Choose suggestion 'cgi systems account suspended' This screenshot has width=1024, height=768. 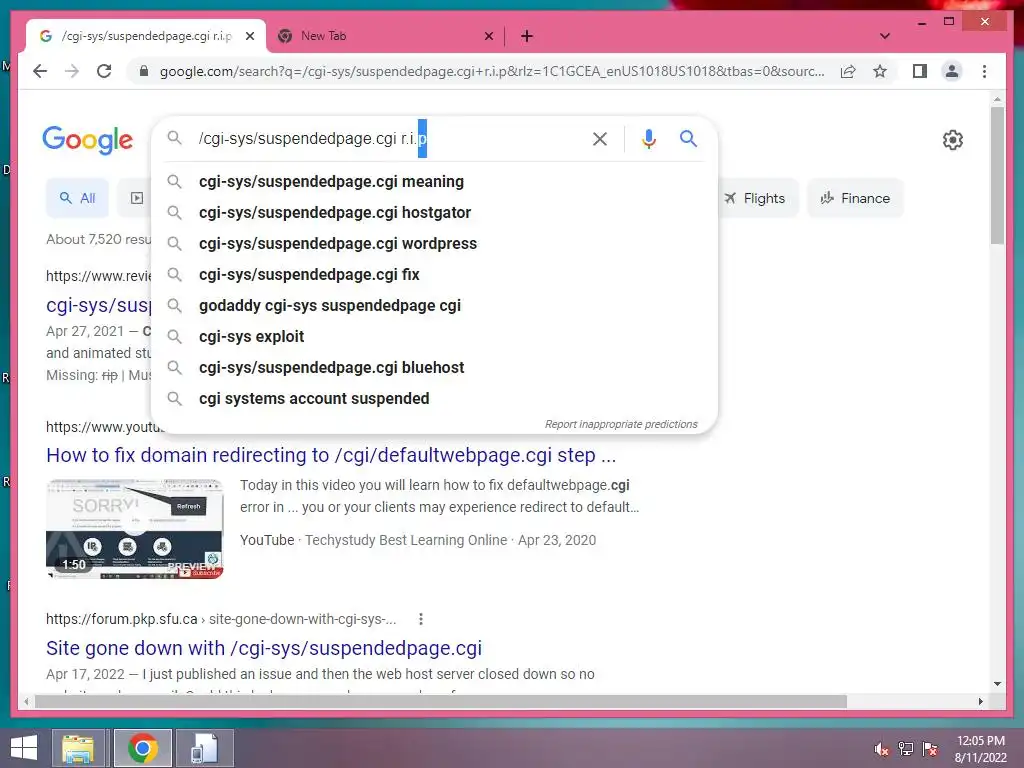[434, 398]
